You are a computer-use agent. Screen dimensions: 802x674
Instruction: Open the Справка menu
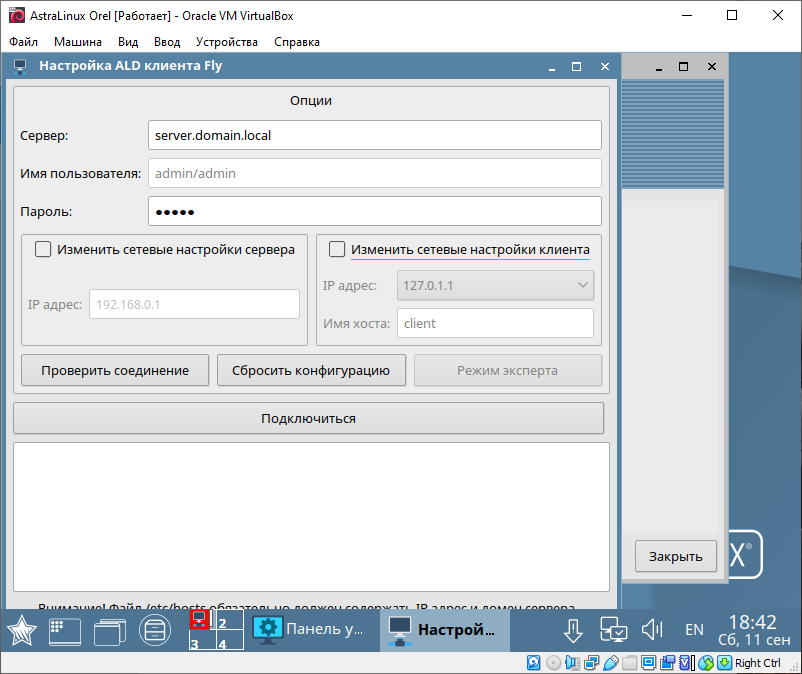point(297,42)
